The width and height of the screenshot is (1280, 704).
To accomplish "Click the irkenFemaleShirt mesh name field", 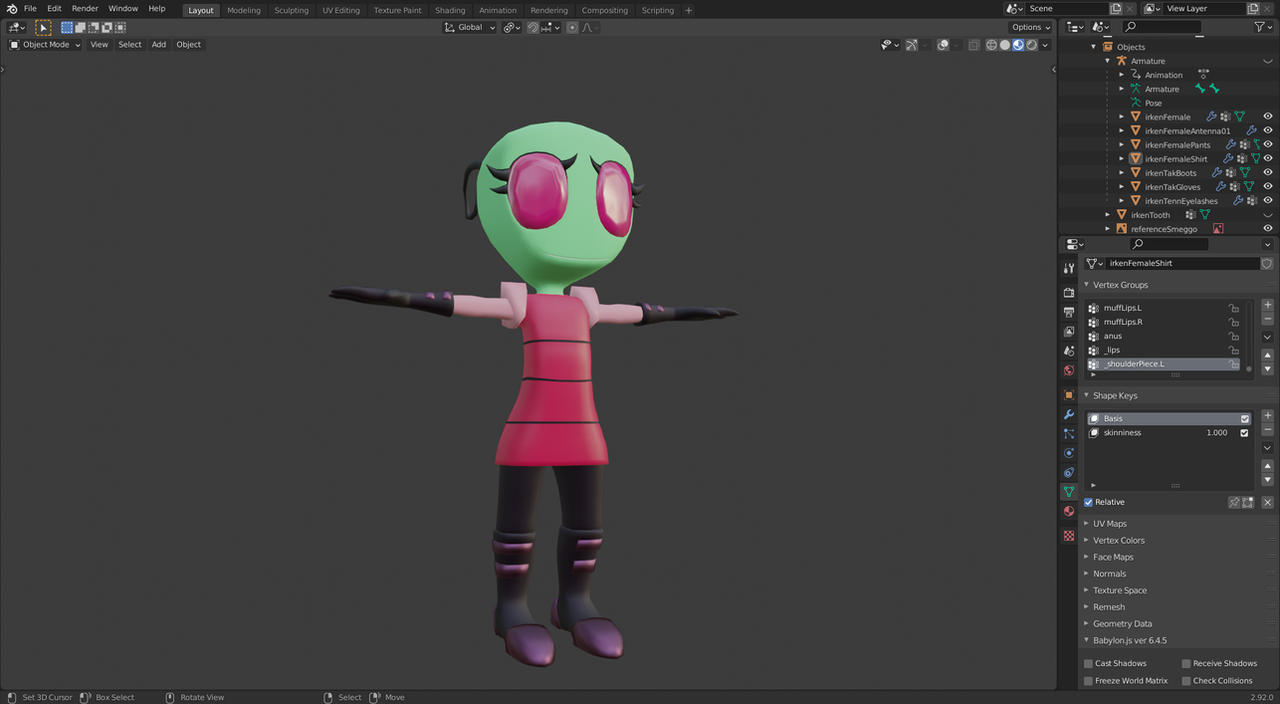I will click(1182, 263).
